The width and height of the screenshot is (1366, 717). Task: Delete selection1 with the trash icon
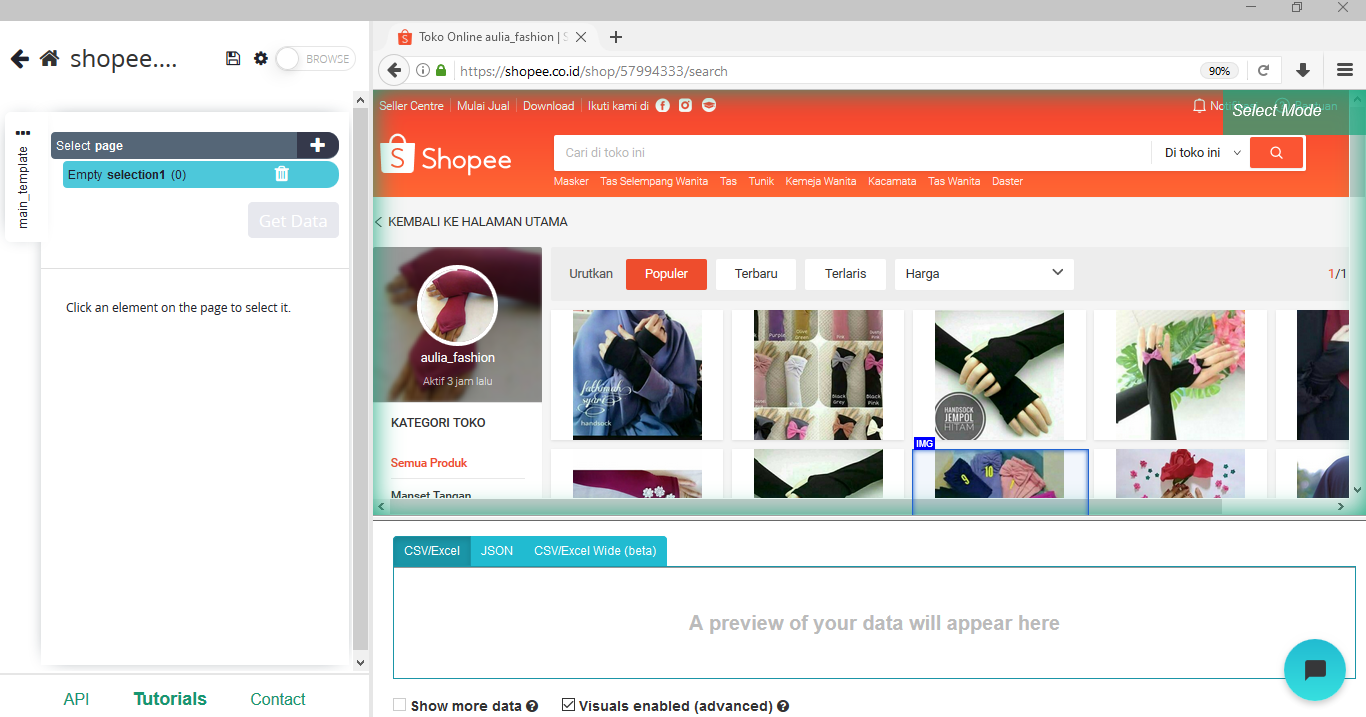[x=282, y=174]
